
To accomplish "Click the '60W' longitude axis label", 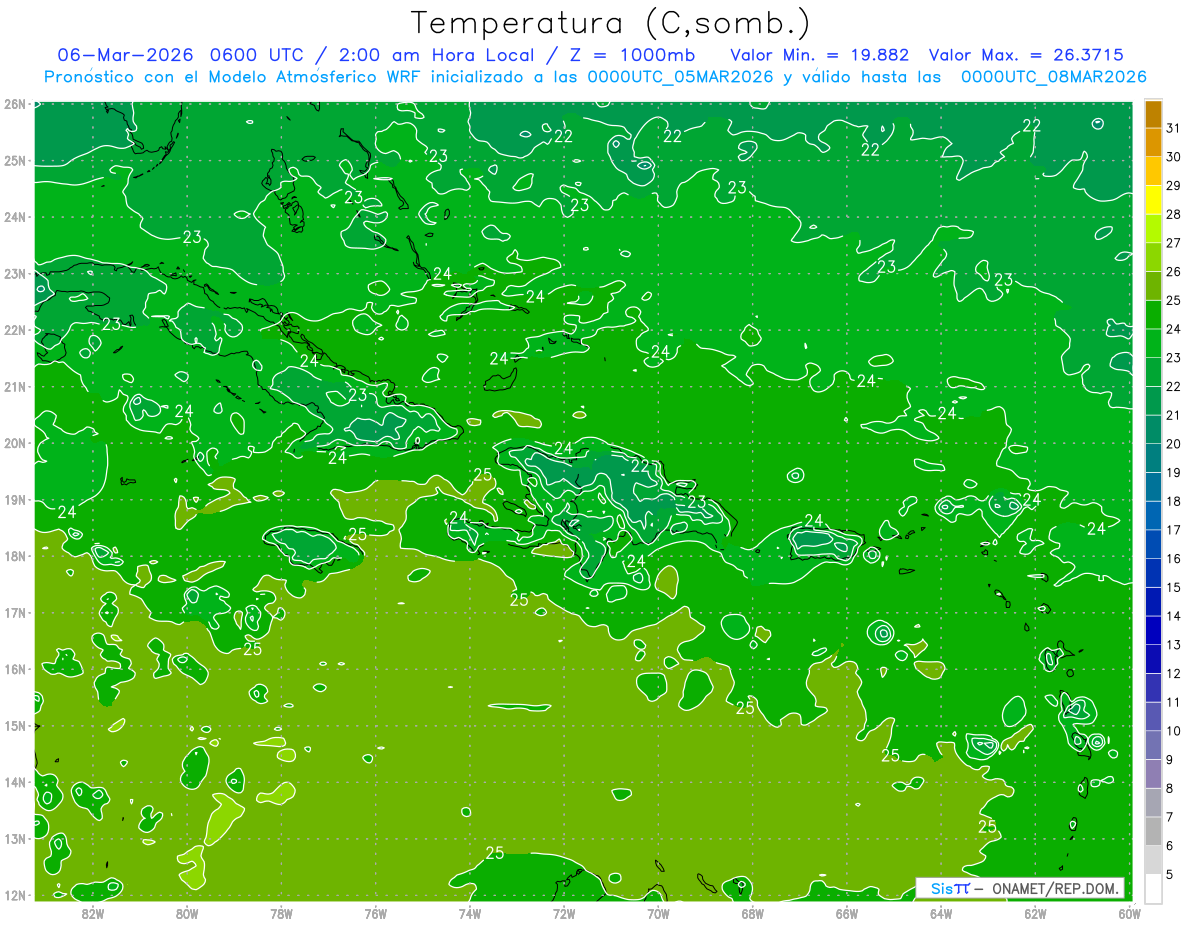I will (x=1129, y=913).
